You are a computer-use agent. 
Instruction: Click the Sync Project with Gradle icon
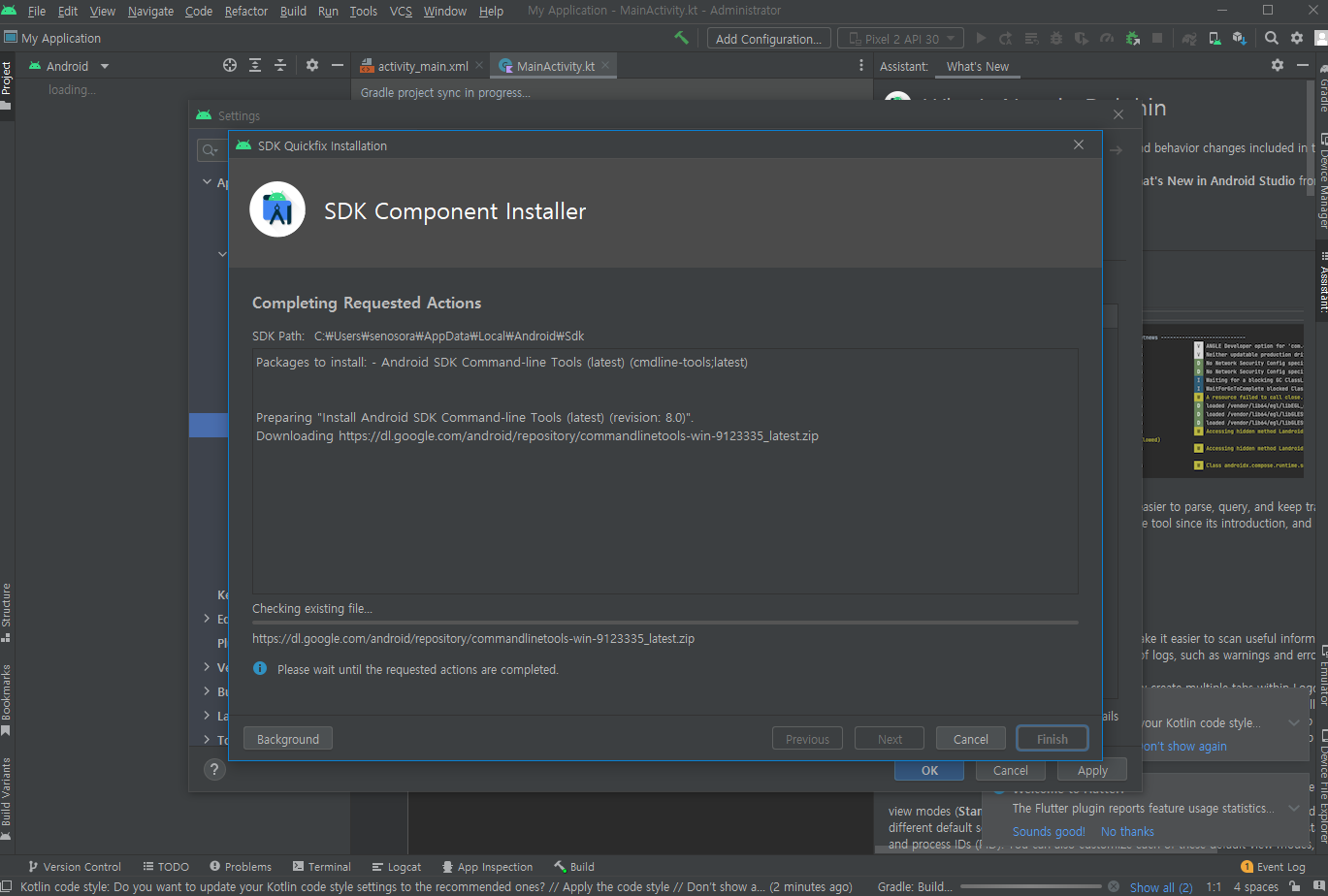(1189, 38)
